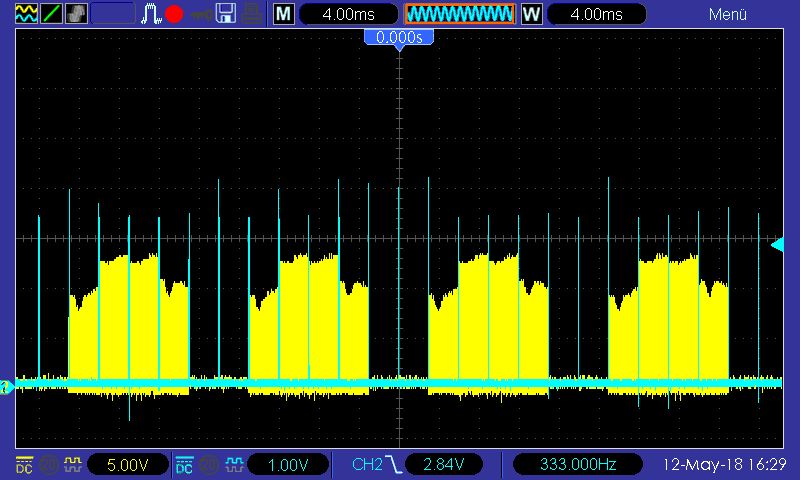
Task: Click the W window timebase icon
Action: pos(531,14)
